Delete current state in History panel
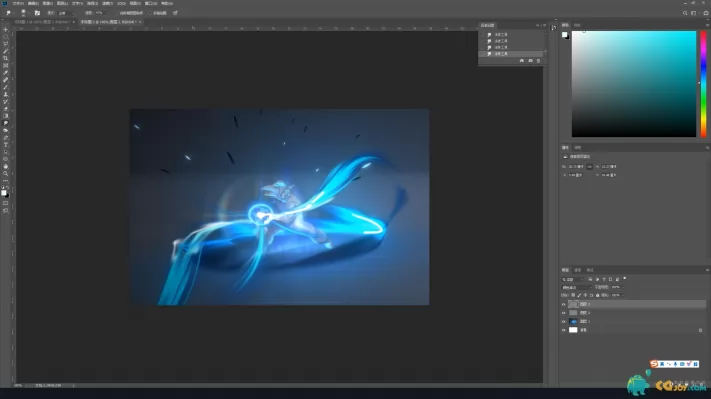This screenshot has height=399, width=711. (538, 61)
